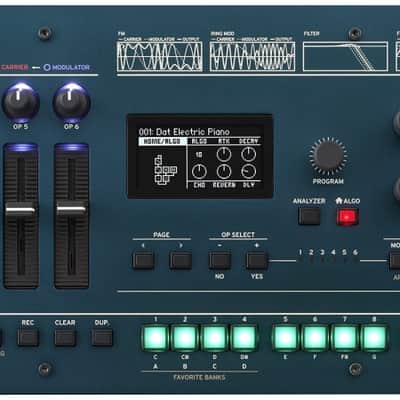The width and height of the screenshot is (400, 400).
Task: Toggle step button 7 (F#)
Action: point(344,338)
